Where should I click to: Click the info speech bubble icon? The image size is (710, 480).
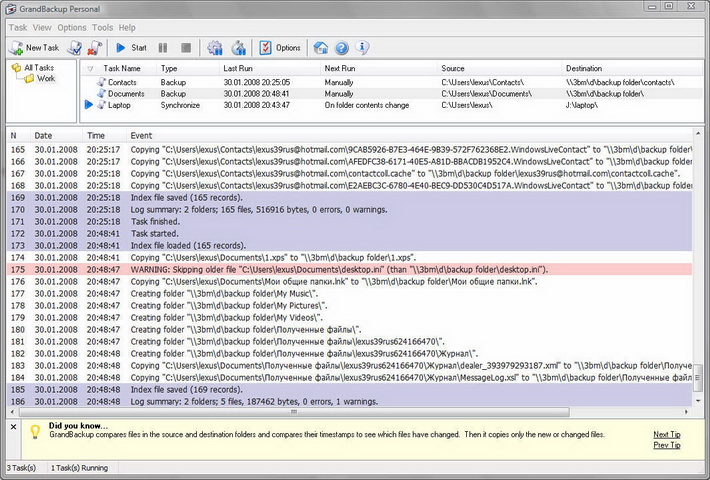[x=362, y=47]
